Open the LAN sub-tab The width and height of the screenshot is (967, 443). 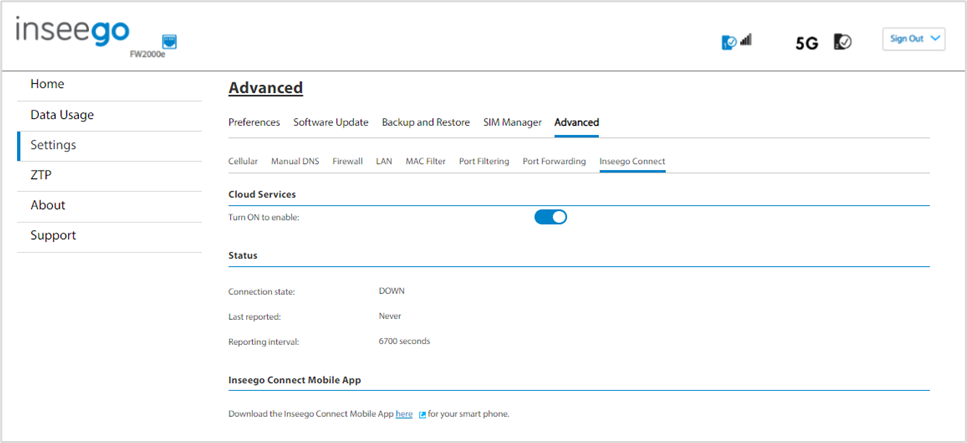(x=384, y=161)
